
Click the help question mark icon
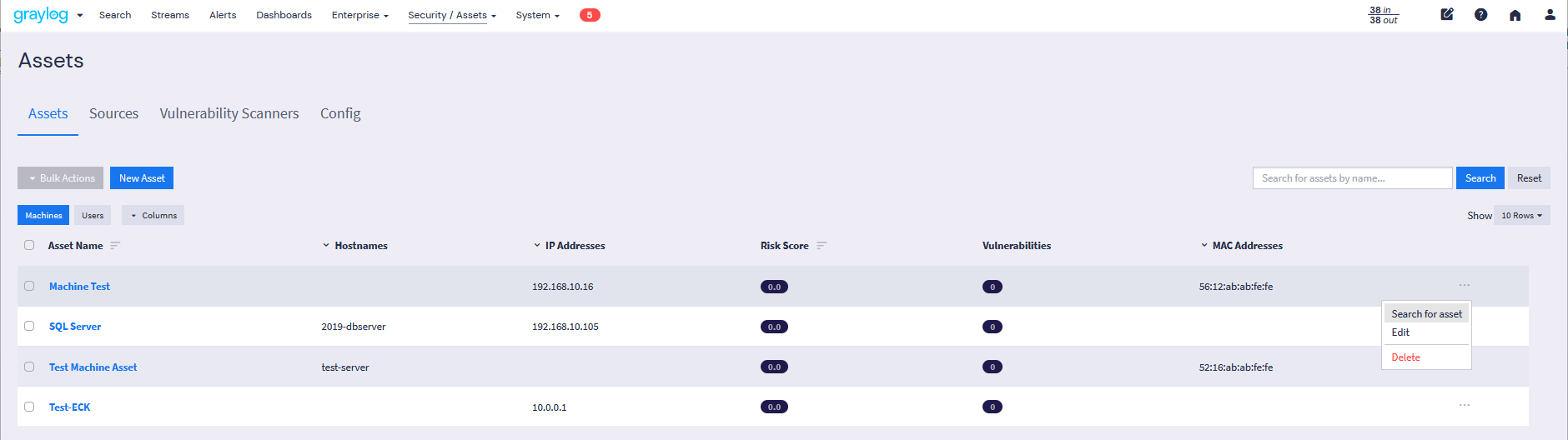click(1480, 14)
